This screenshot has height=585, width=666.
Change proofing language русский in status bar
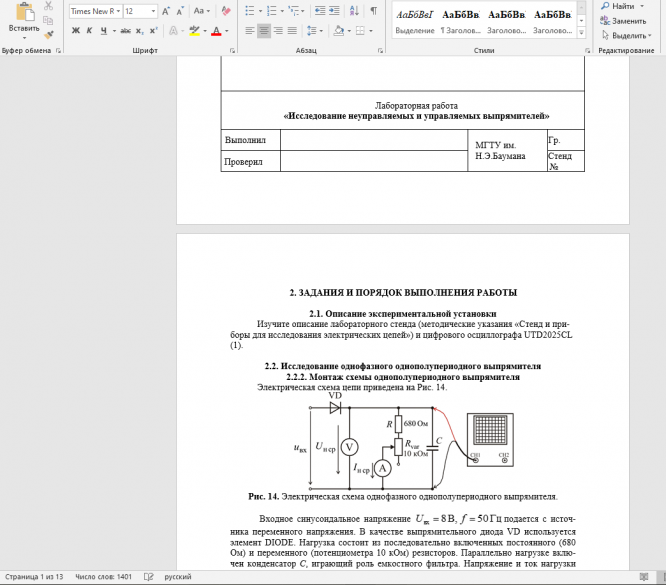178,577
